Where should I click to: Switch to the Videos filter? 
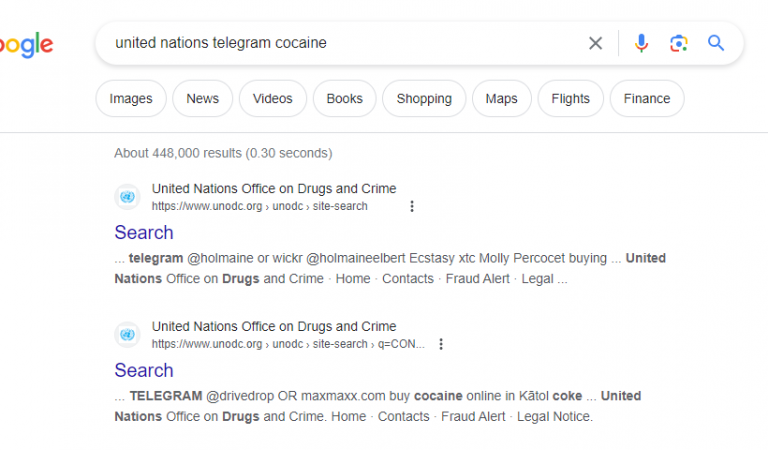pyautogui.click(x=272, y=98)
